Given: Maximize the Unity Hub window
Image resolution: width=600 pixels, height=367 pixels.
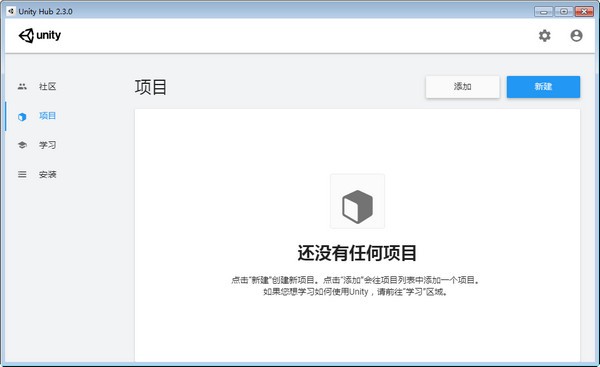Looking at the screenshot, I should tap(564, 11).
